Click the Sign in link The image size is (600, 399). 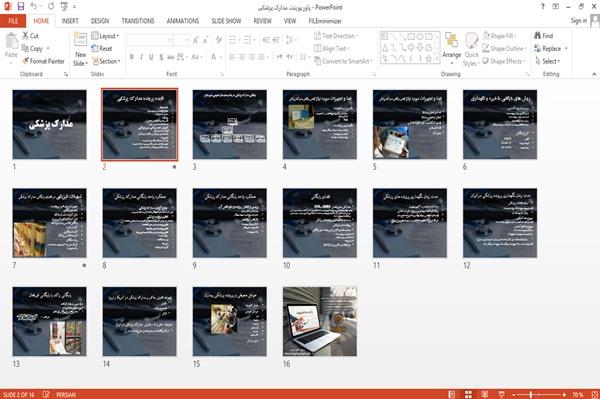[579, 21]
